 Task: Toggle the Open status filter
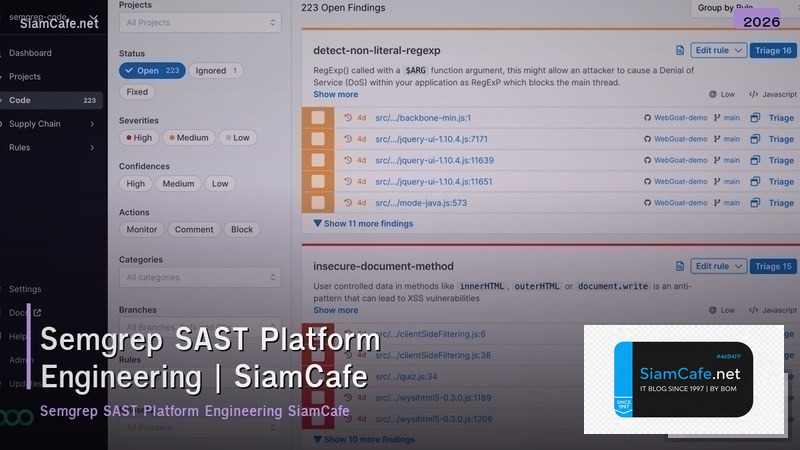[x=152, y=70]
